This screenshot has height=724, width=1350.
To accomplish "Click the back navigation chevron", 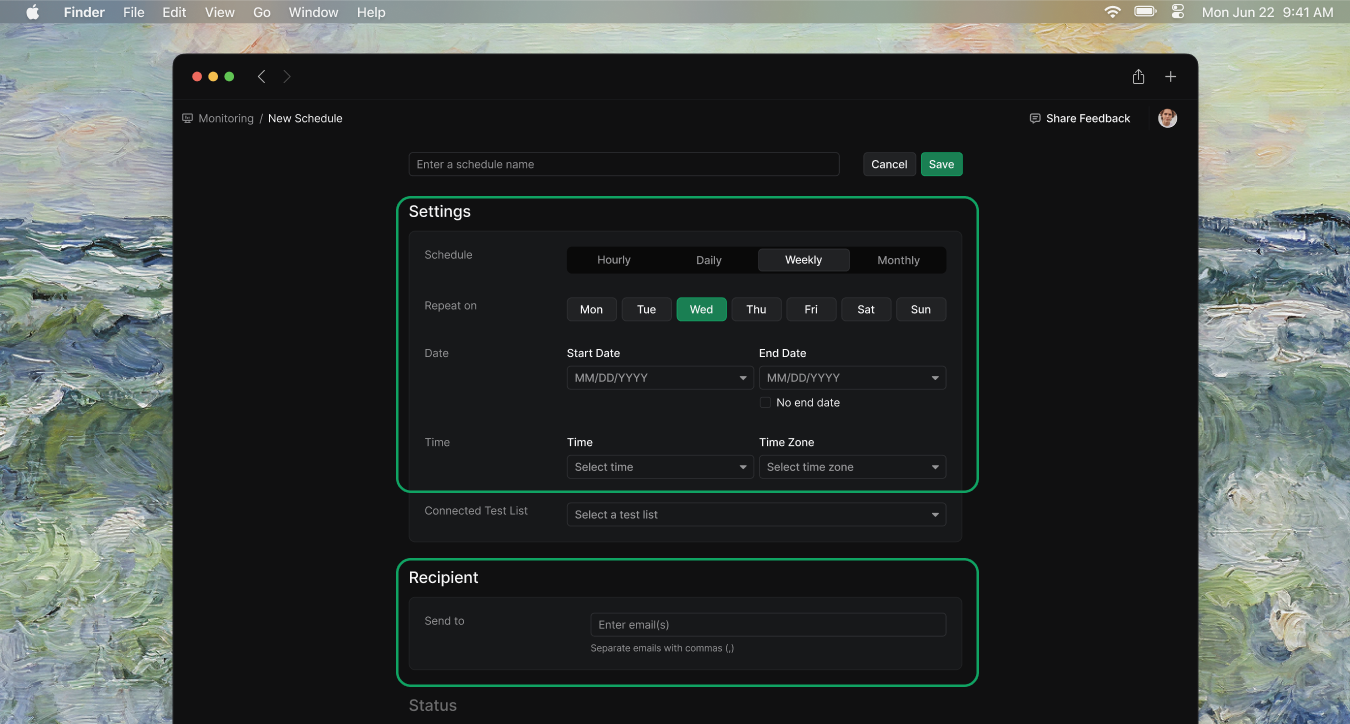I will pos(261,77).
